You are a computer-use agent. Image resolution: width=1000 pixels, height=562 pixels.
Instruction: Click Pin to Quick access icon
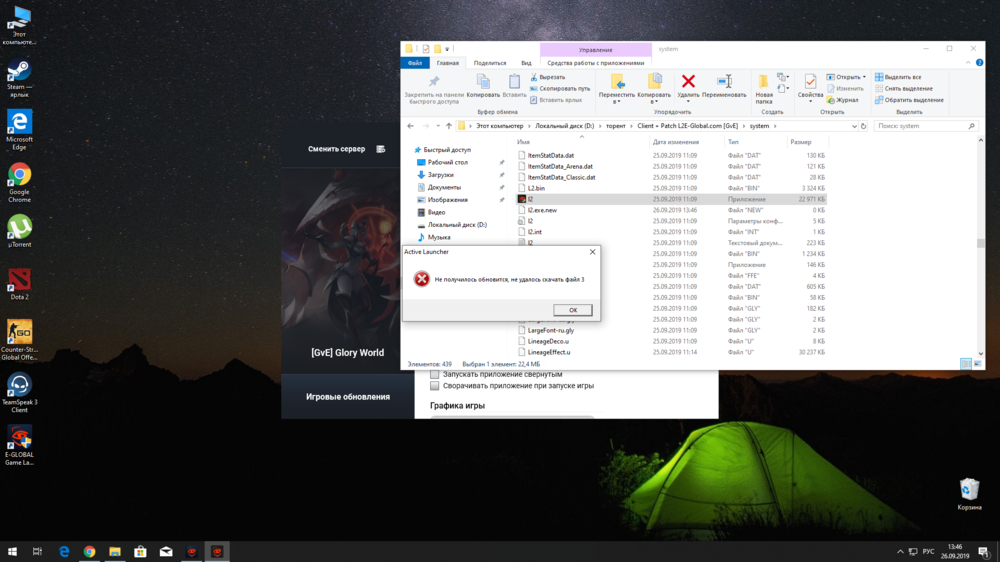433,82
